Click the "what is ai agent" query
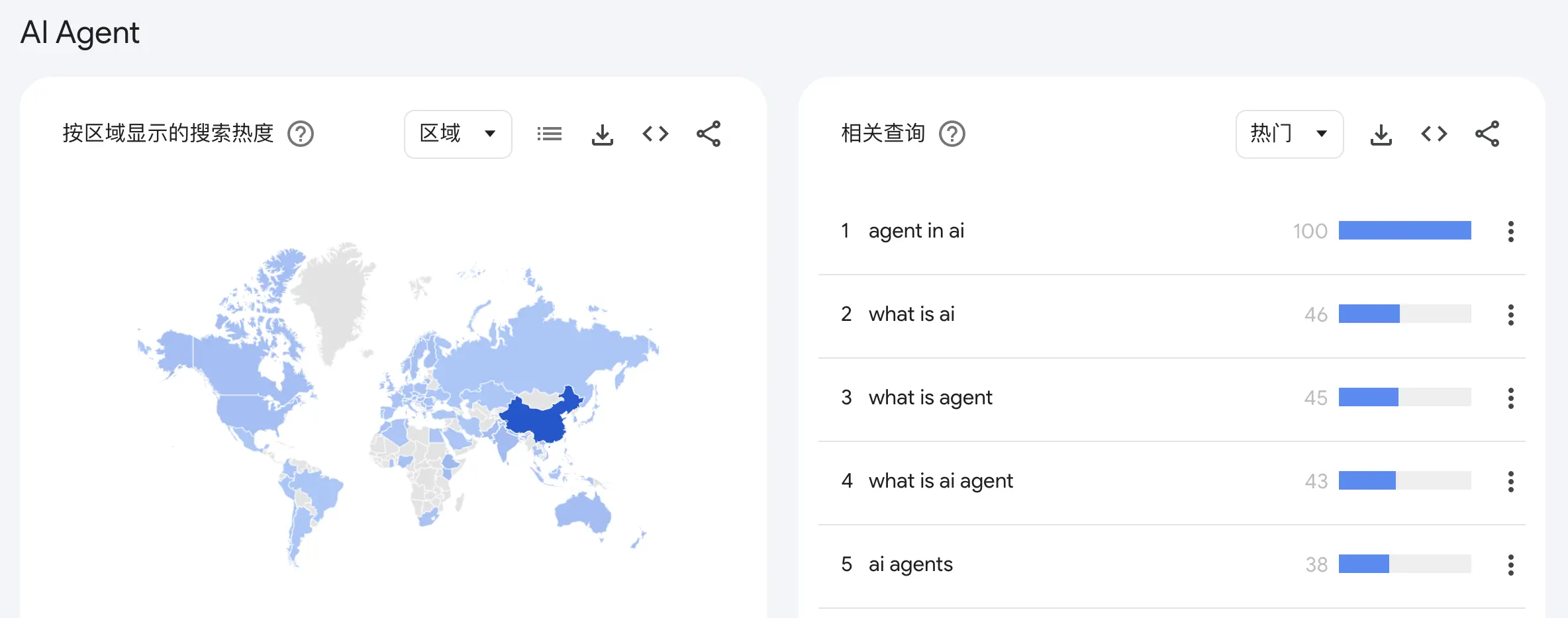 pos(941,481)
